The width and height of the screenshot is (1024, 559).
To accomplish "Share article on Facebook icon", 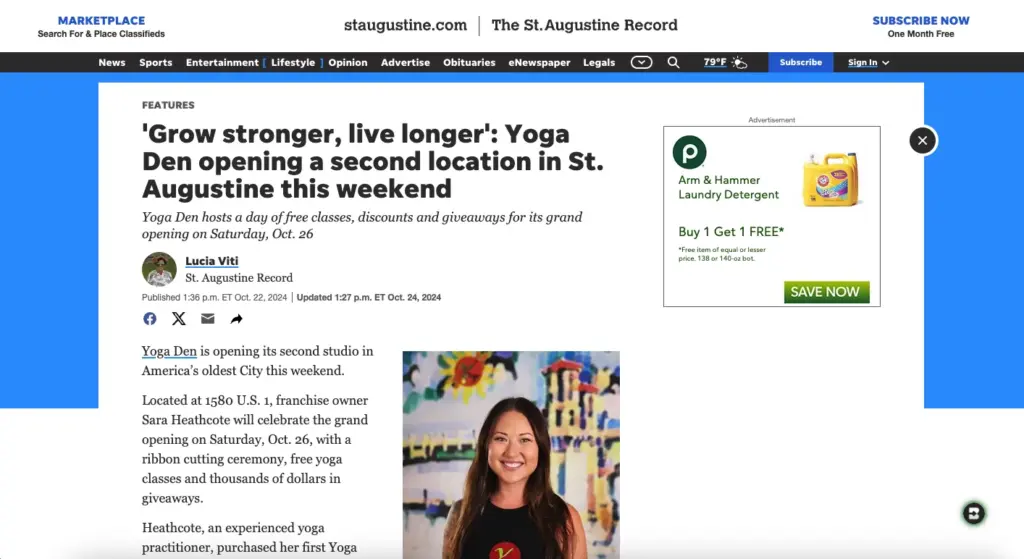I will pos(150,319).
